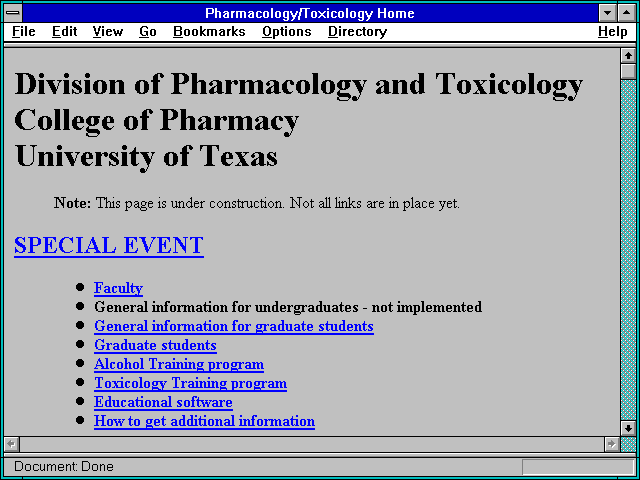Click the Document: Done status text
The image size is (640, 480).
click(x=64, y=466)
